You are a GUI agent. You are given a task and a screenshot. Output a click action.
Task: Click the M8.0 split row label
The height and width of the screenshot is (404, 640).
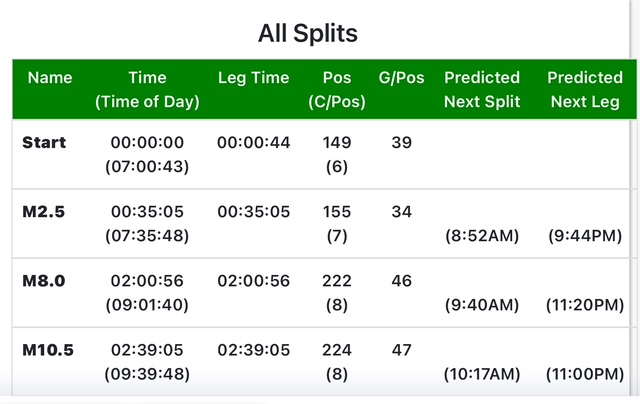point(44,282)
